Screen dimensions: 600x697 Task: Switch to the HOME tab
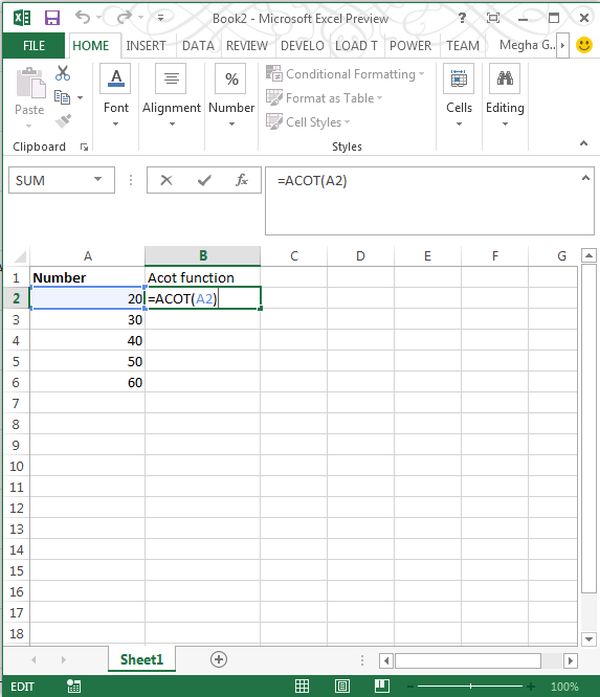(x=91, y=45)
